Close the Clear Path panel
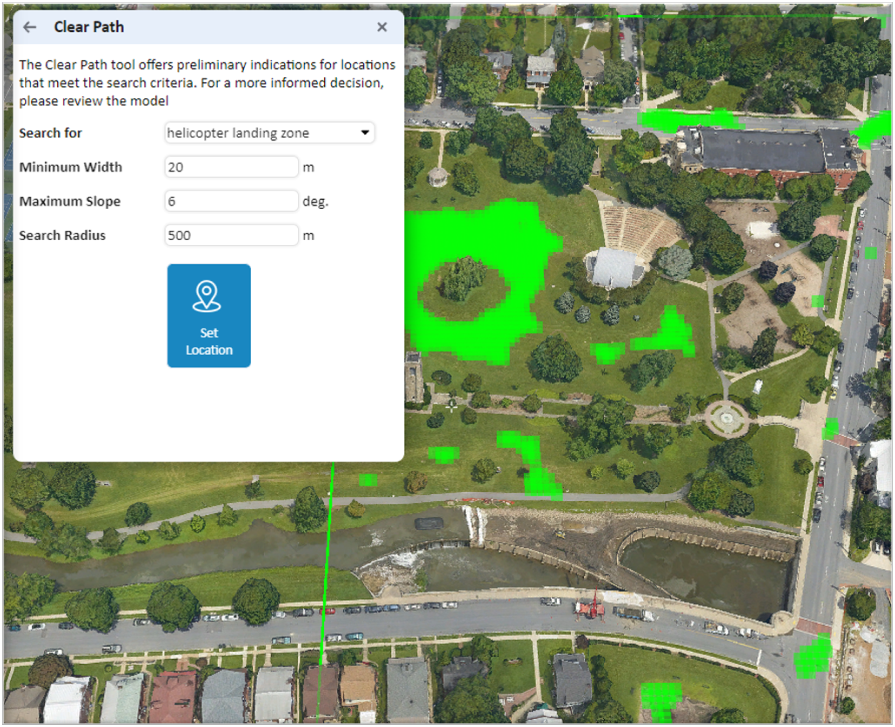The image size is (895, 727). click(382, 27)
